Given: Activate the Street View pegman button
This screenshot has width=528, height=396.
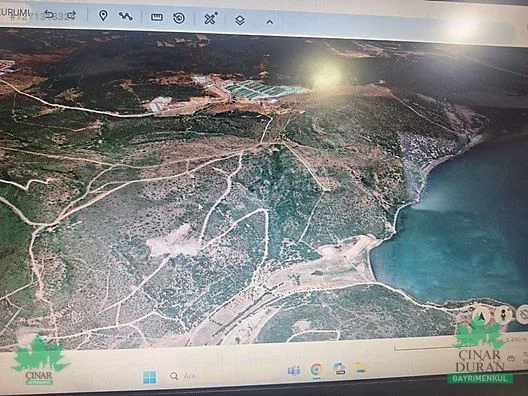Looking at the screenshot, I should coord(504,315).
